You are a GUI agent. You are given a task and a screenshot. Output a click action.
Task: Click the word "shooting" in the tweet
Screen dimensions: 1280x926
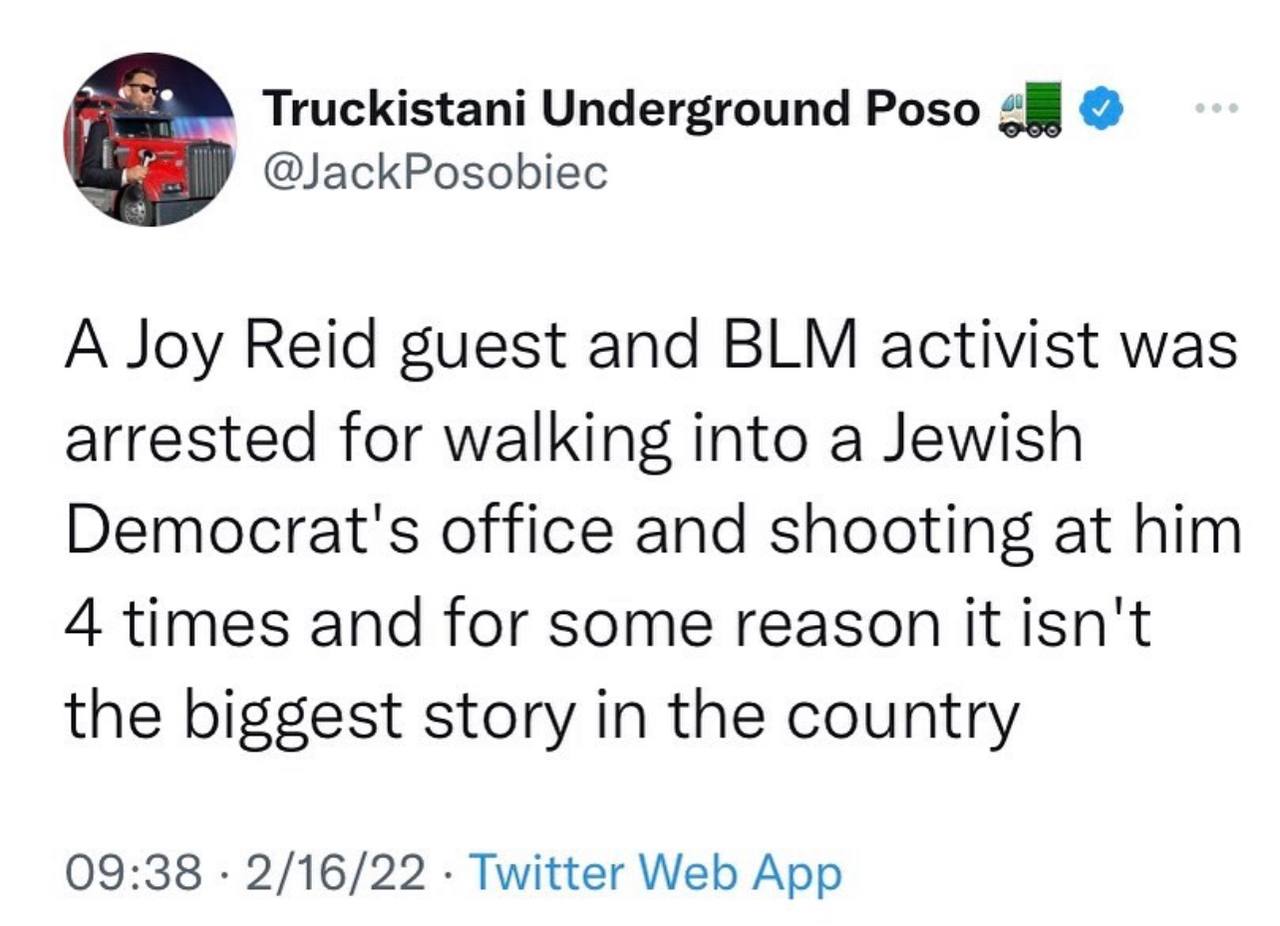tap(893, 531)
